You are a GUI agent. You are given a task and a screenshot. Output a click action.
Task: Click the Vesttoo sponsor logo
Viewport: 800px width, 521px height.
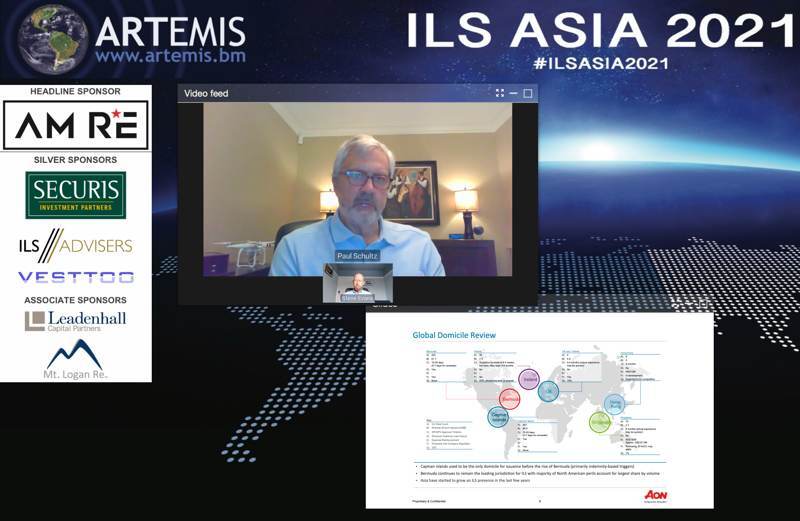click(76, 277)
